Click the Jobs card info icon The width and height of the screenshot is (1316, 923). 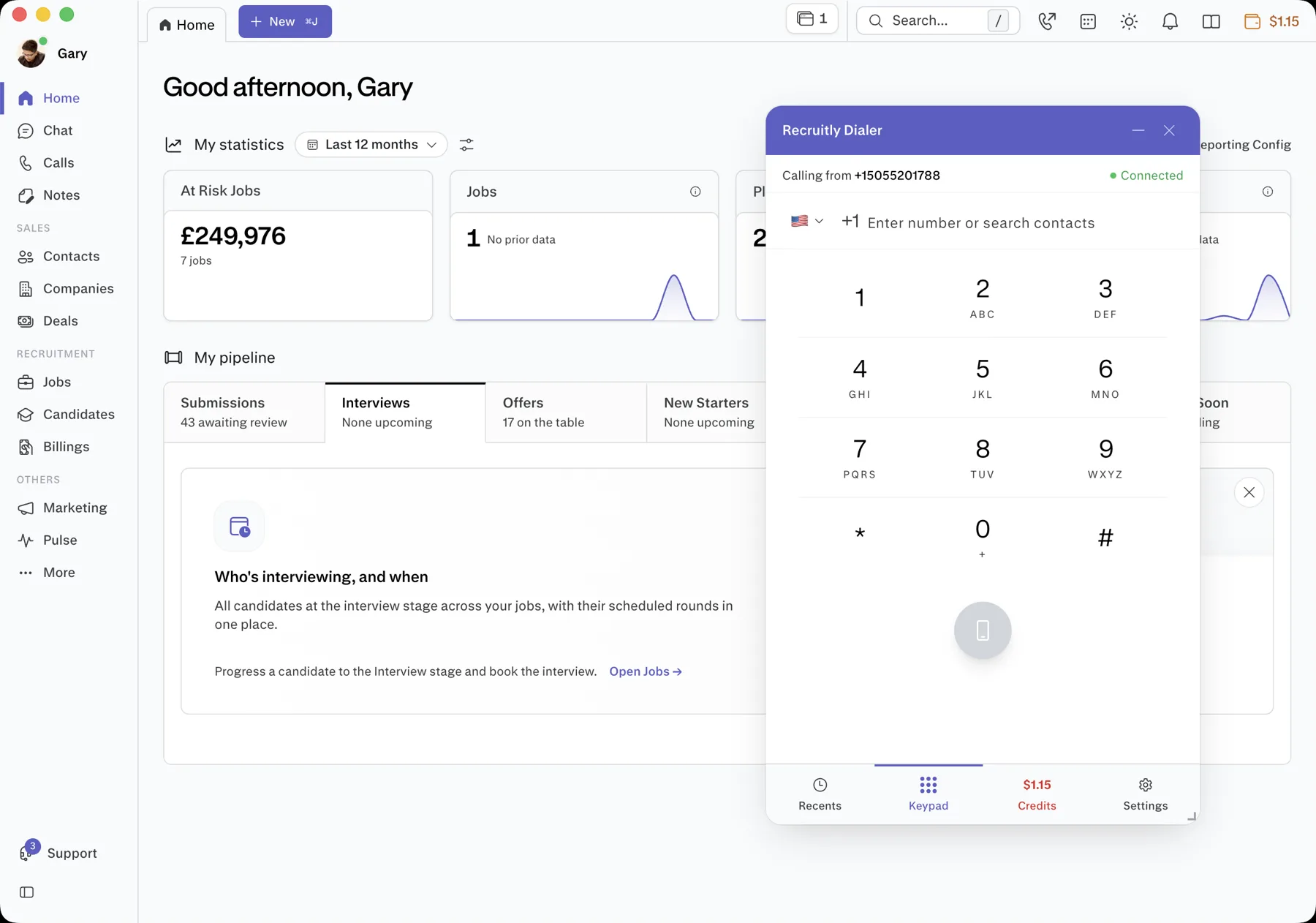tap(695, 192)
